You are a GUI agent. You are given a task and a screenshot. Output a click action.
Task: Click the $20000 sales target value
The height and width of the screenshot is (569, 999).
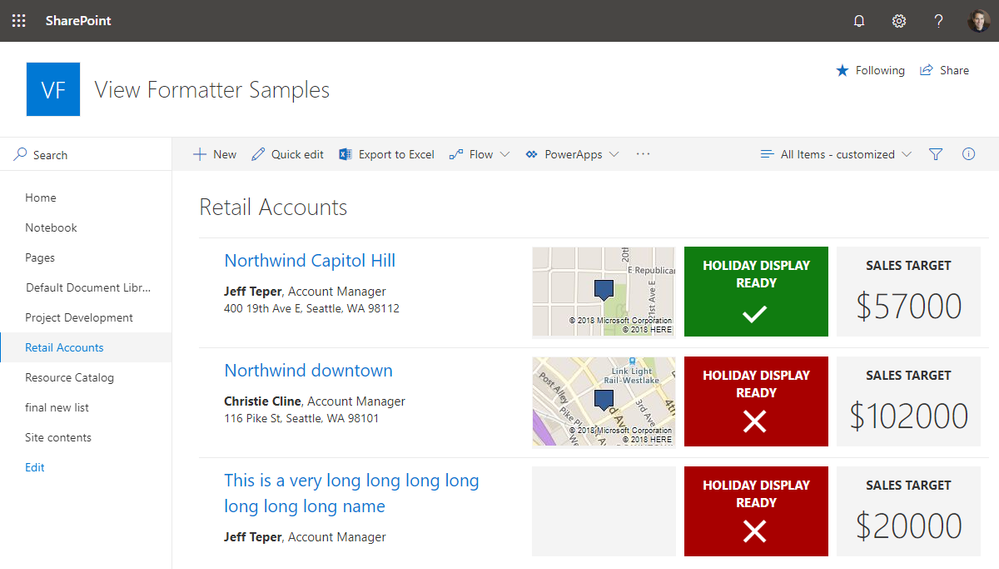909,526
